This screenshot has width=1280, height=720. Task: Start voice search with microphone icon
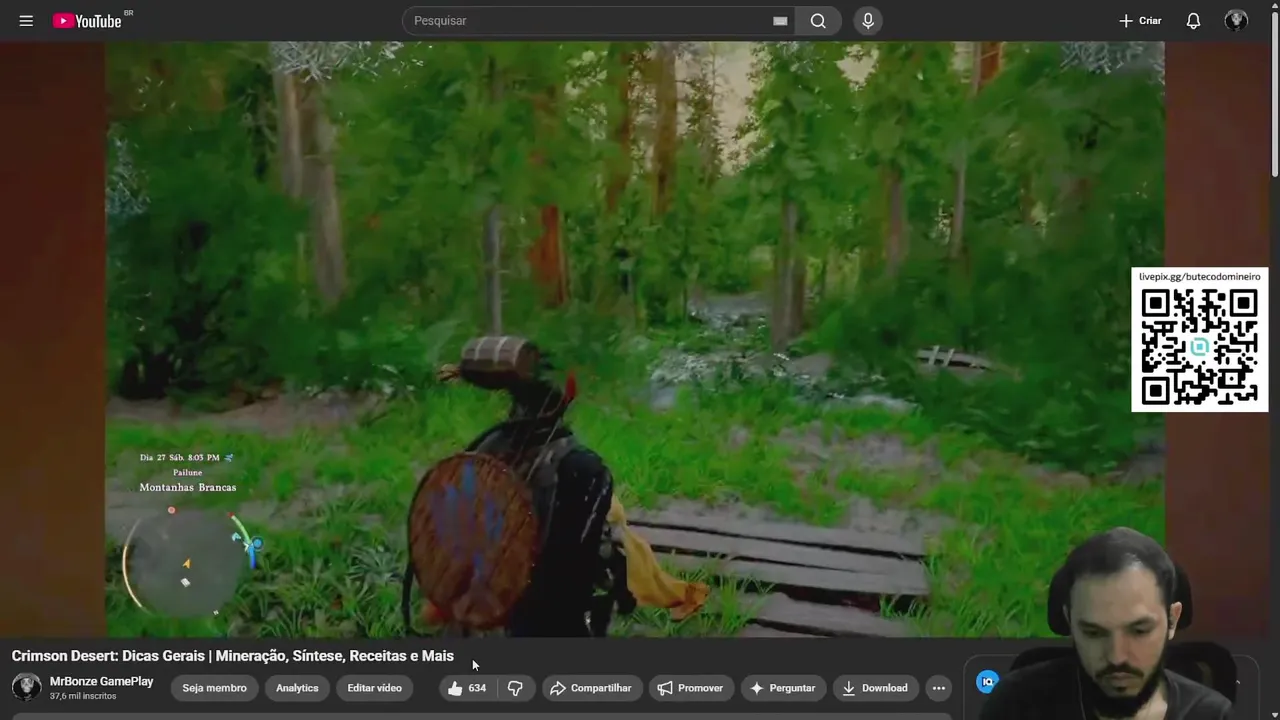[x=868, y=21]
